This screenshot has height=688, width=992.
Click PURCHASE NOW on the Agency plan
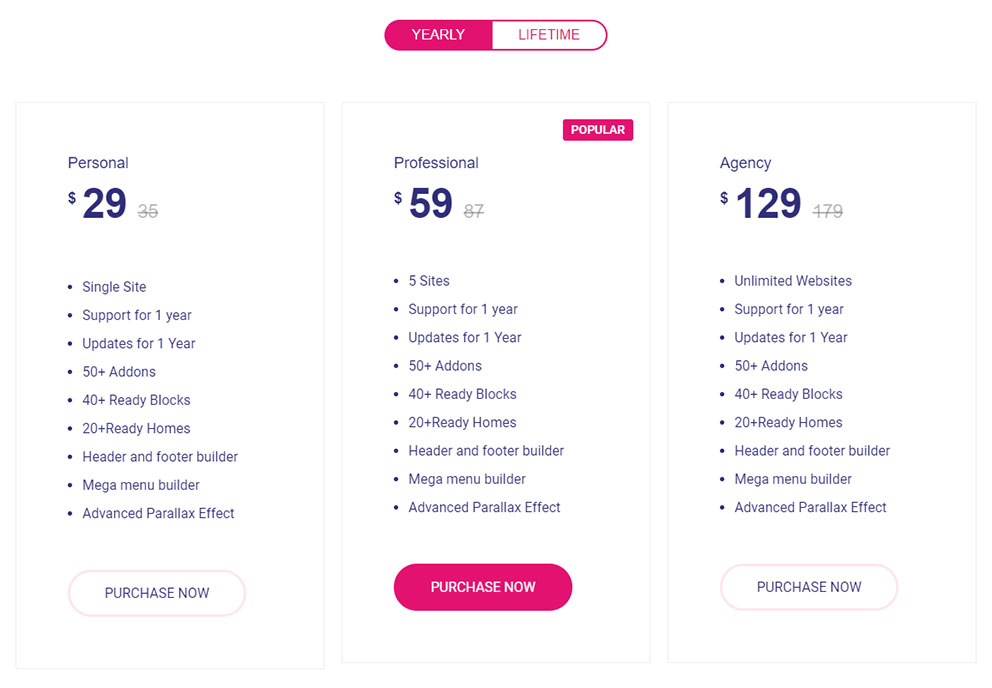click(809, 587)
